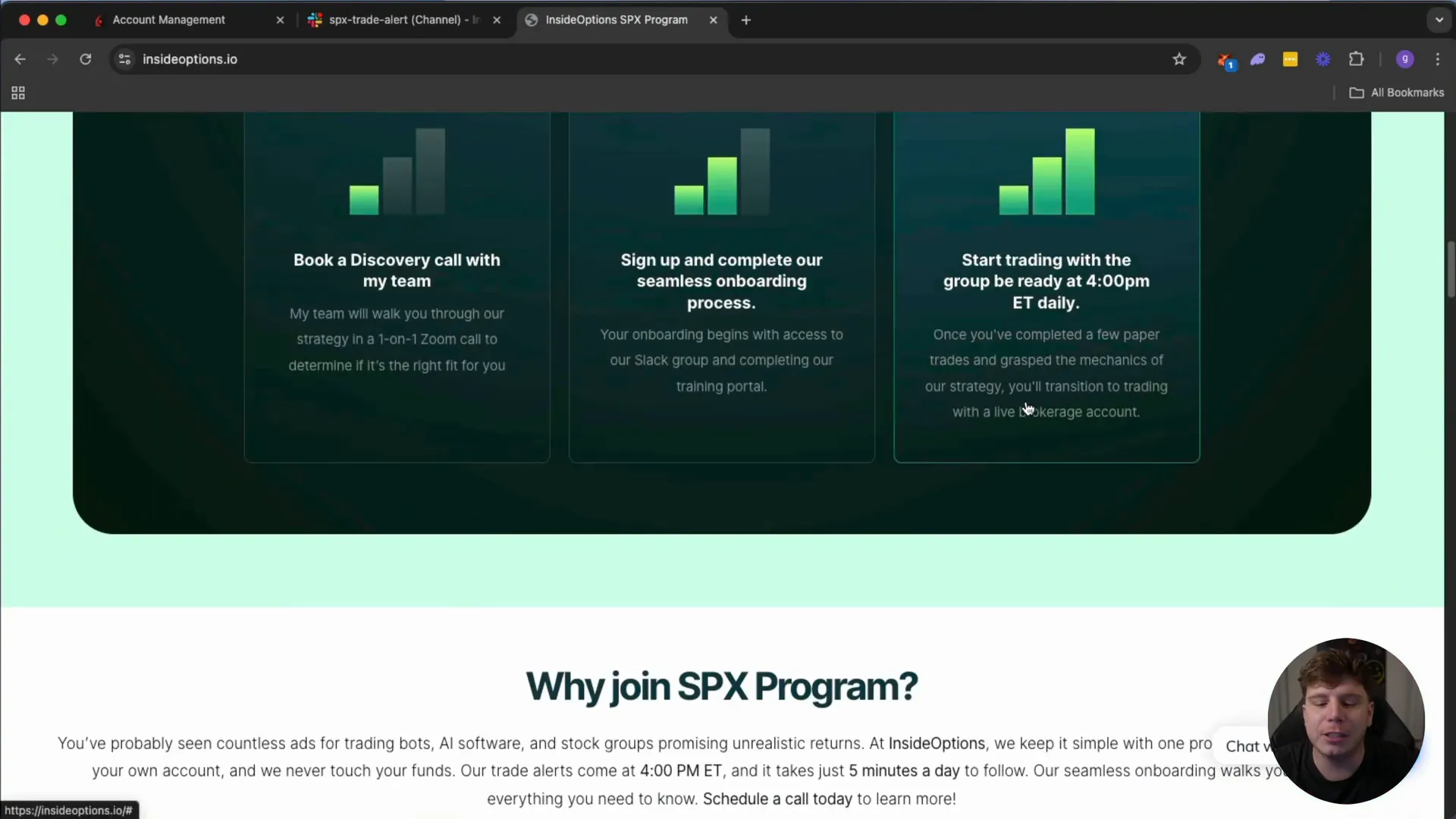Viewport: 1456px width, 819px height.
Task: Click 'Sign up and complete our seamless onboarding' heading
Action: 721,281
